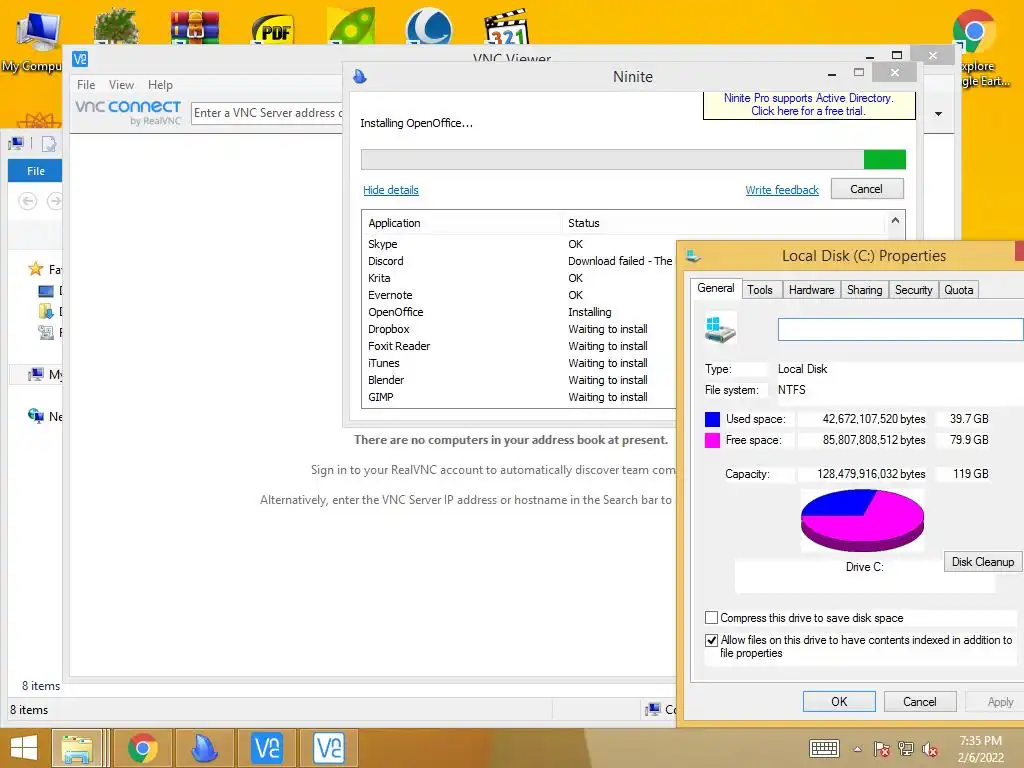Click the Local Disk Properties title icon
The height and width of the screenshot is (768, 1024).
point(694,256)
